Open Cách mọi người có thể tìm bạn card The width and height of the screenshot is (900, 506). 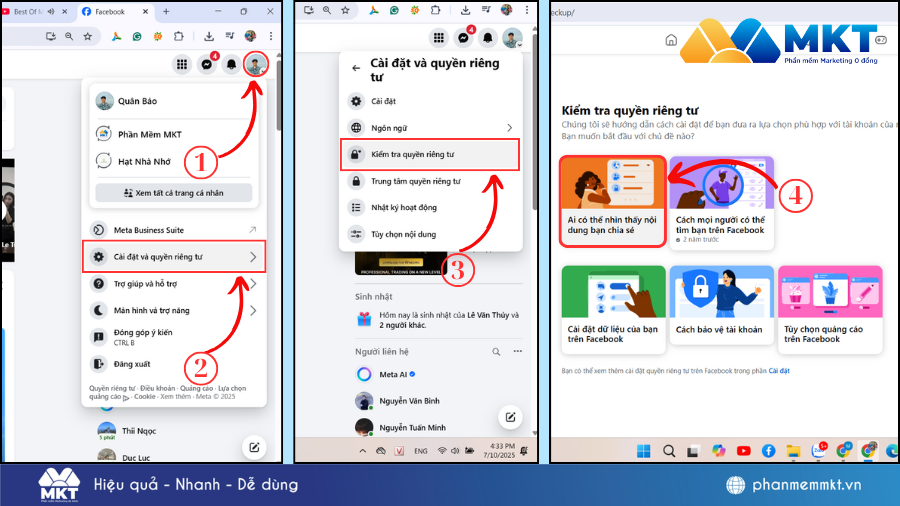click(x=721, y=203)
